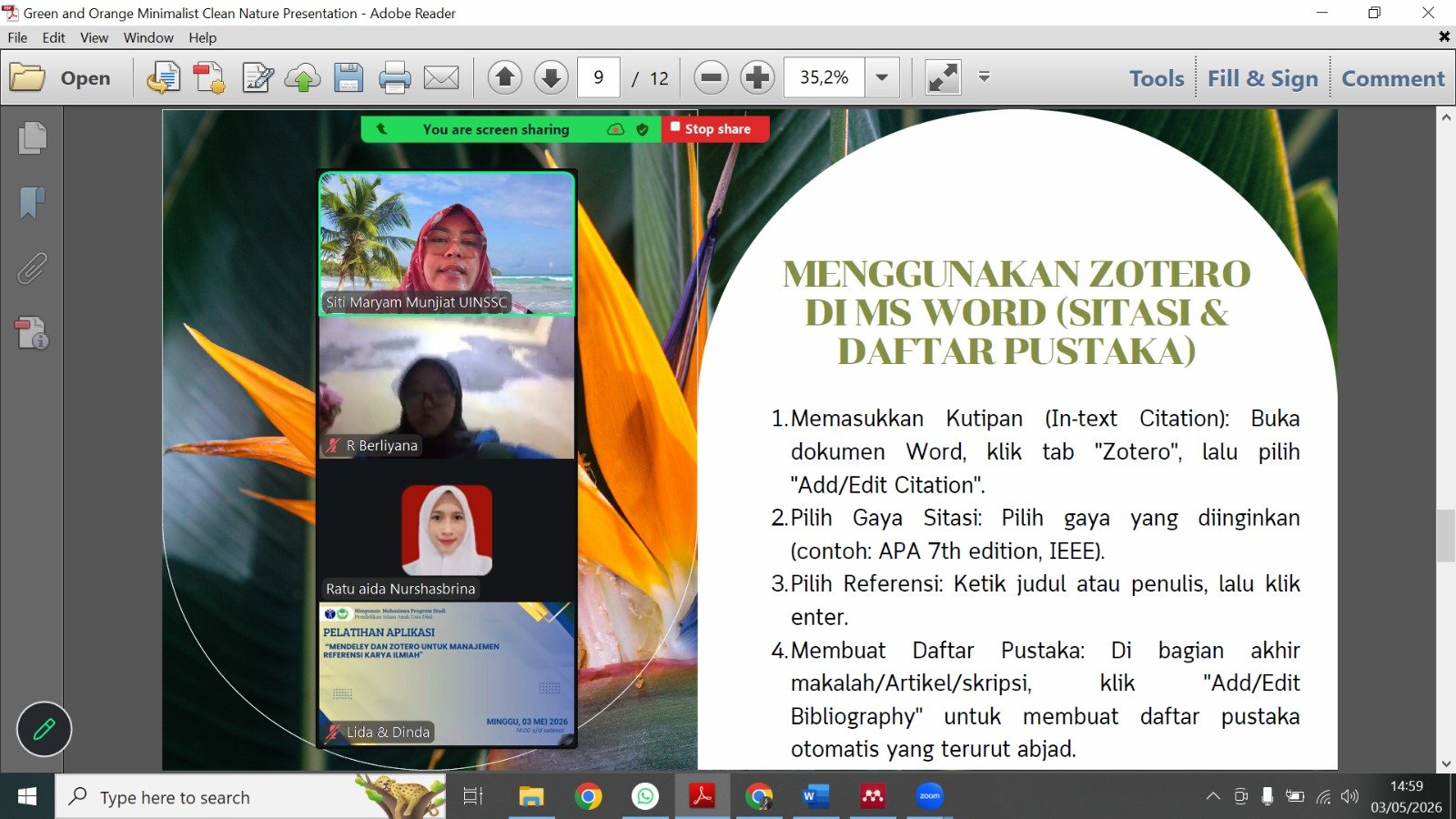This screenshot has width=1456, height=819.
Task: Open the Windows Start menu
Action: point(27,796)
